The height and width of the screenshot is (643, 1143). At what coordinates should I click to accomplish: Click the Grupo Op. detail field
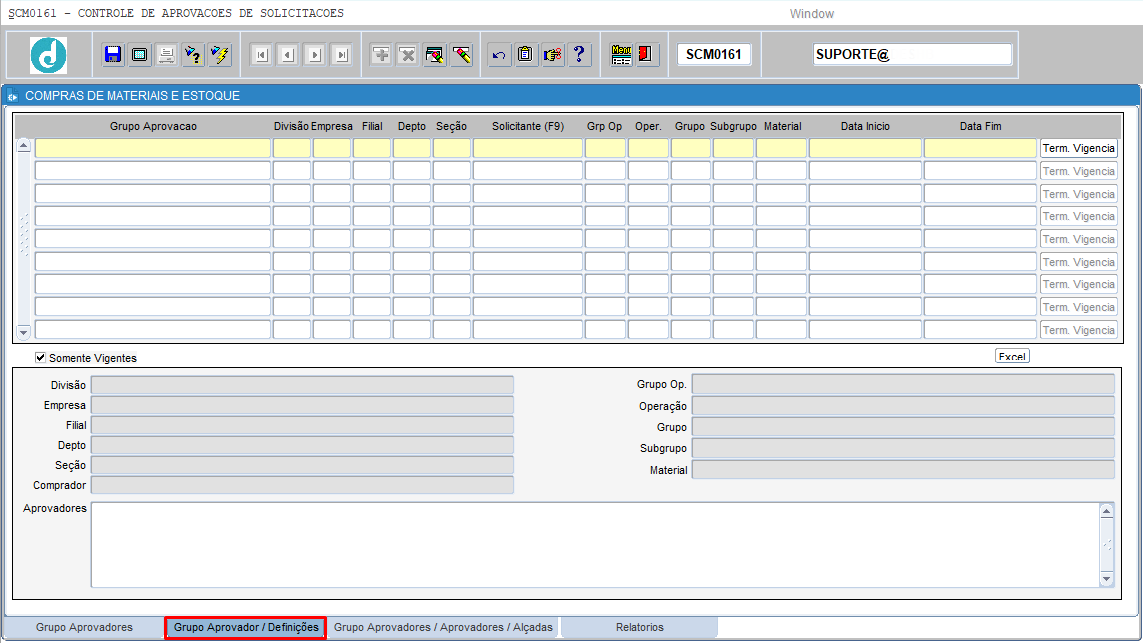tap(903, 384)
